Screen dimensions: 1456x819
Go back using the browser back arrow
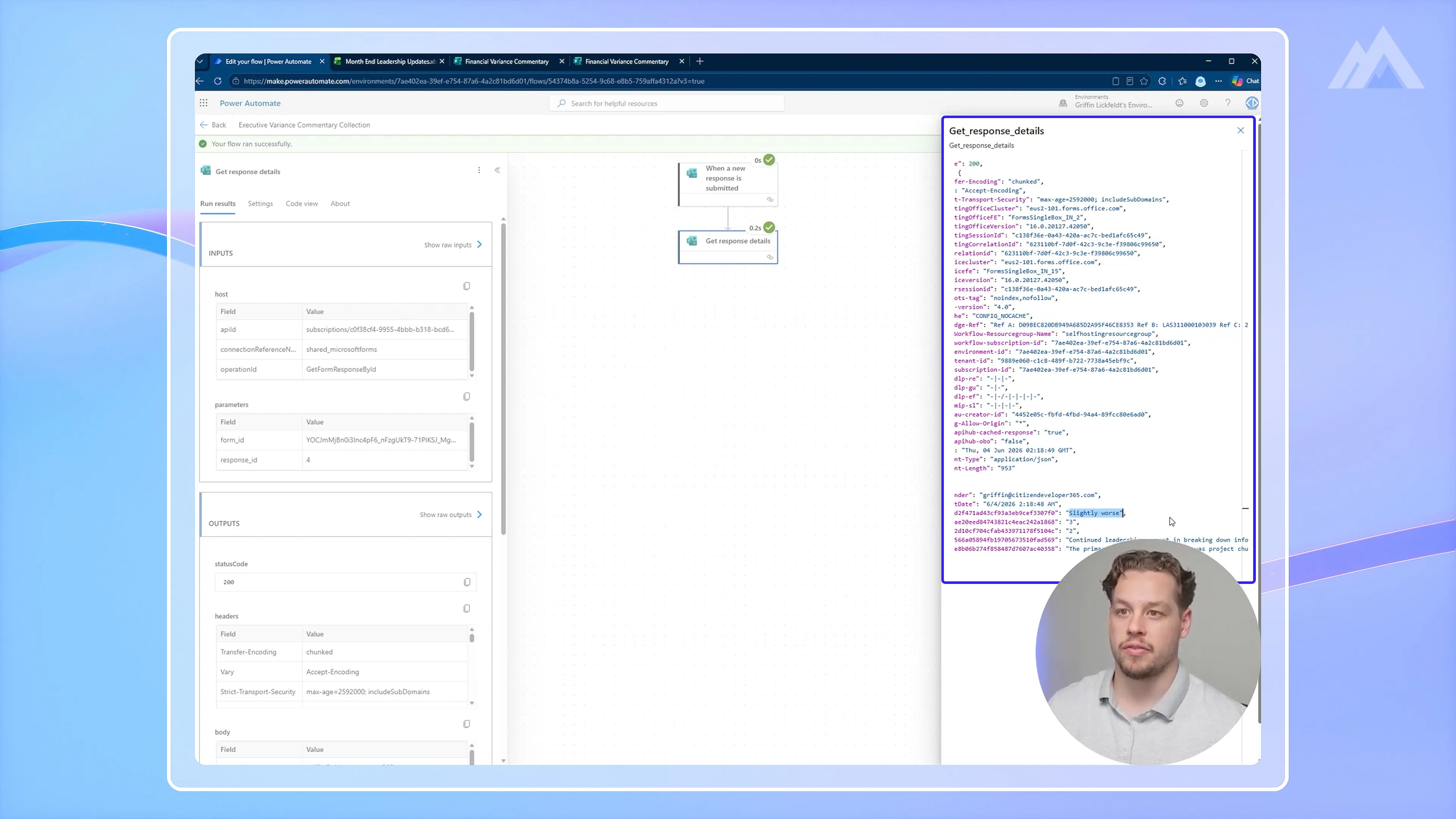click(x=200, y=81)
